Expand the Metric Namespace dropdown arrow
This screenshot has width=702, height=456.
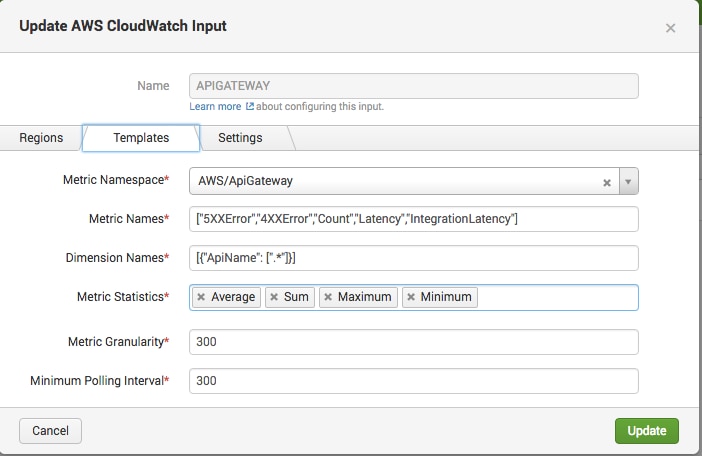(x=628, y=182)
